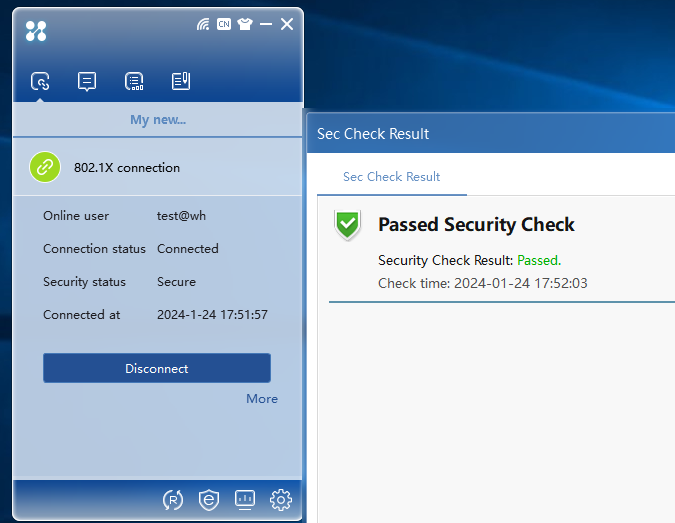Click the green link connection icon
This screenshot has width=675, height=523.
point(45,167)
